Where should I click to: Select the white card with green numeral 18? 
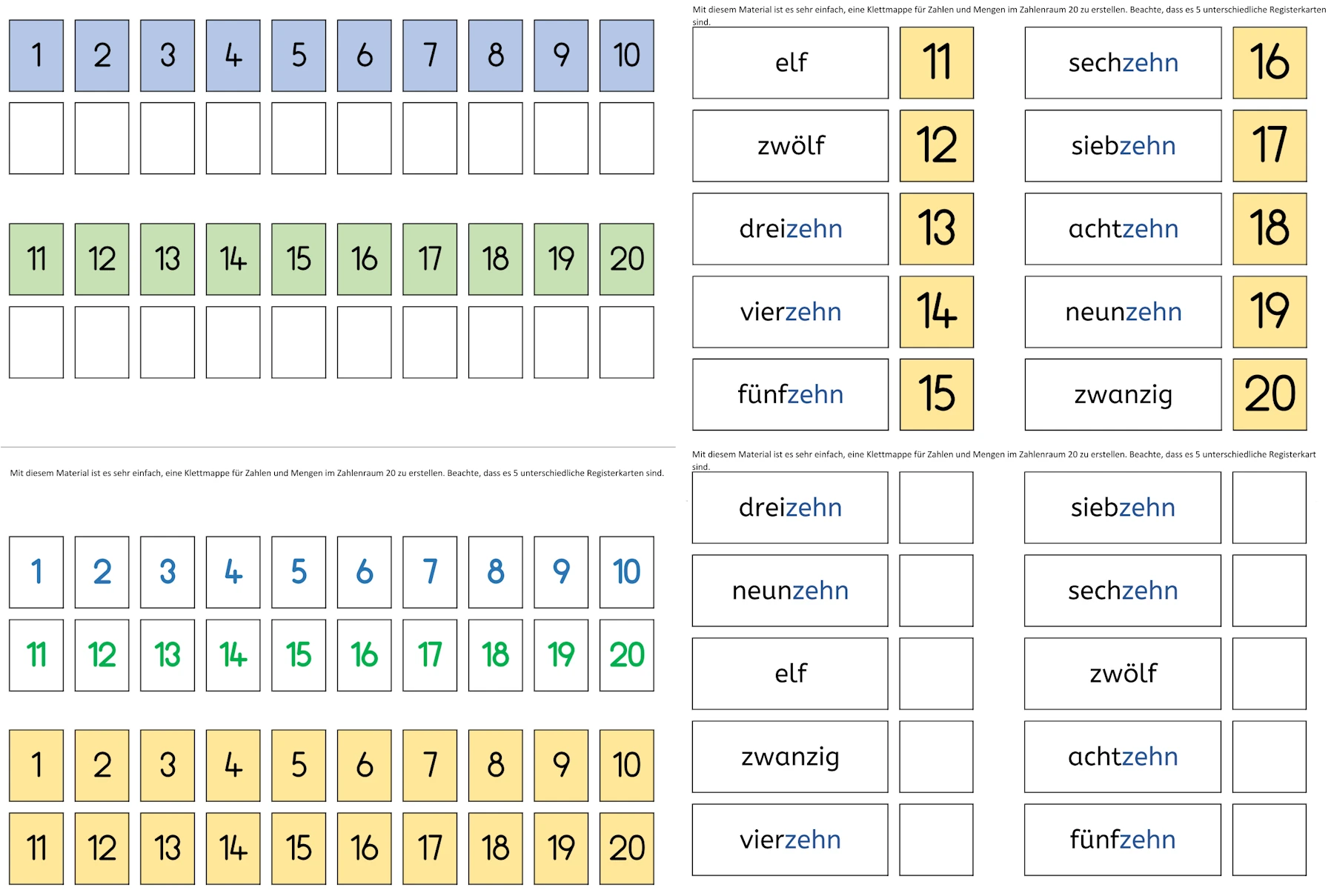click(496, 655)
